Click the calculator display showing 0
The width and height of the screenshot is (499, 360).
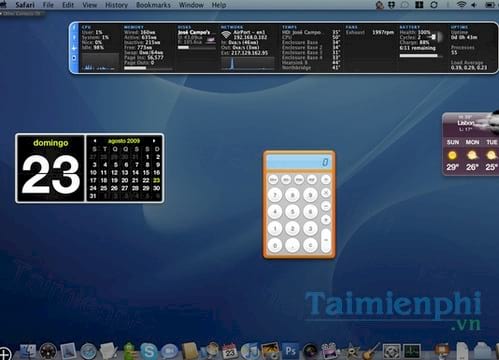coord(299,162)
